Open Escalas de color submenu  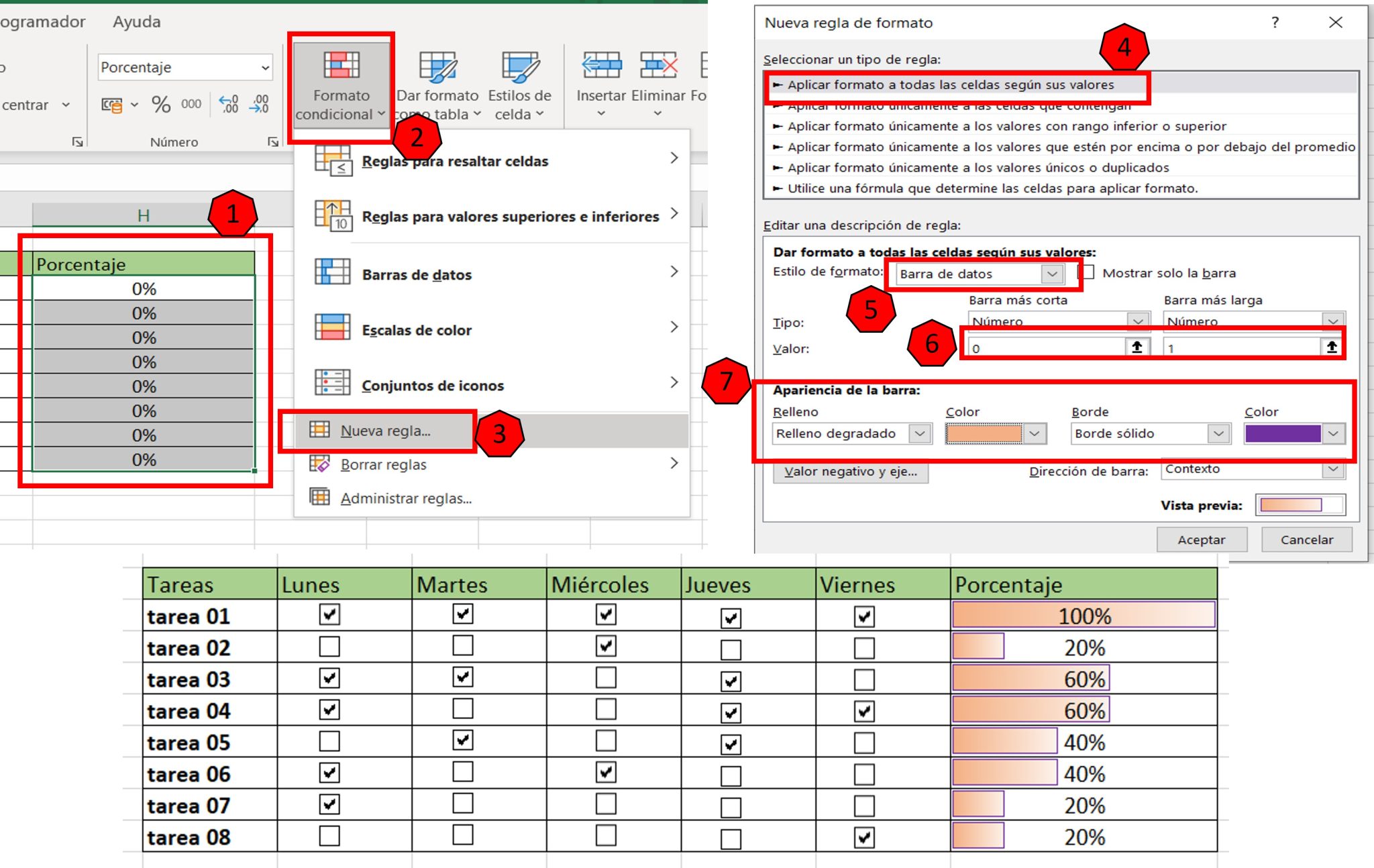(417, 329)
